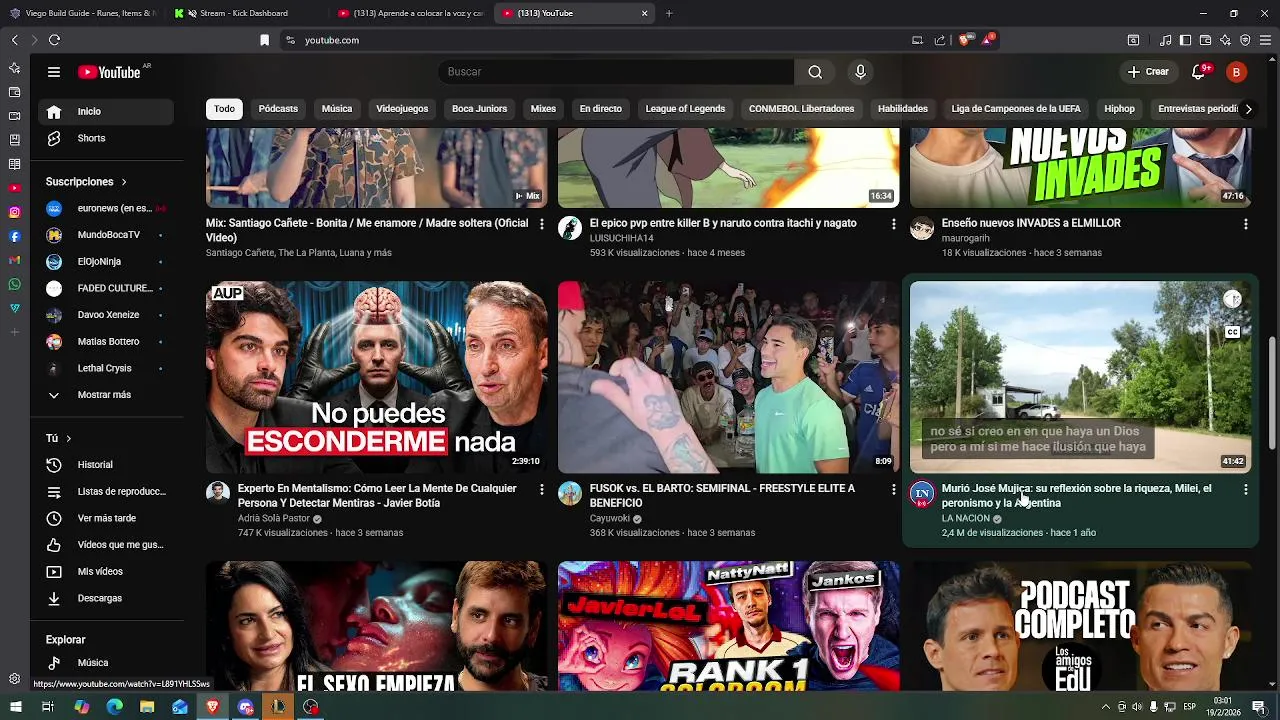Click the YouTube logo

(x=110, y=72)
